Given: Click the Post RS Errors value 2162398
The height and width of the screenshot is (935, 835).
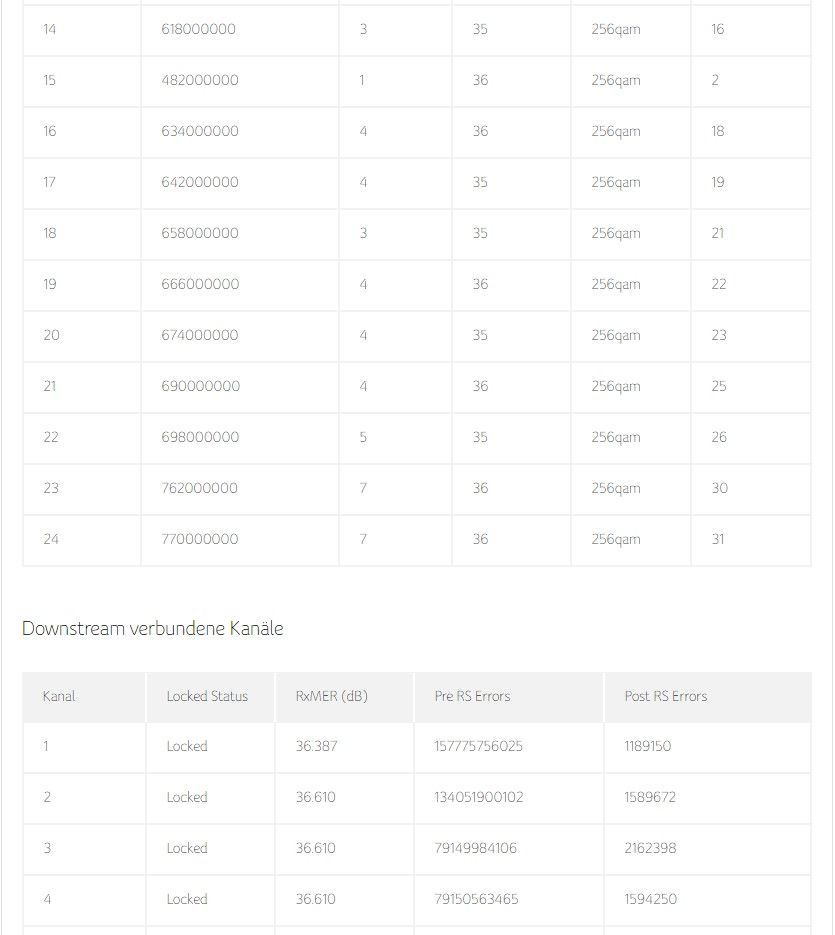Looking at the screenshot, I should click(650, 848).
